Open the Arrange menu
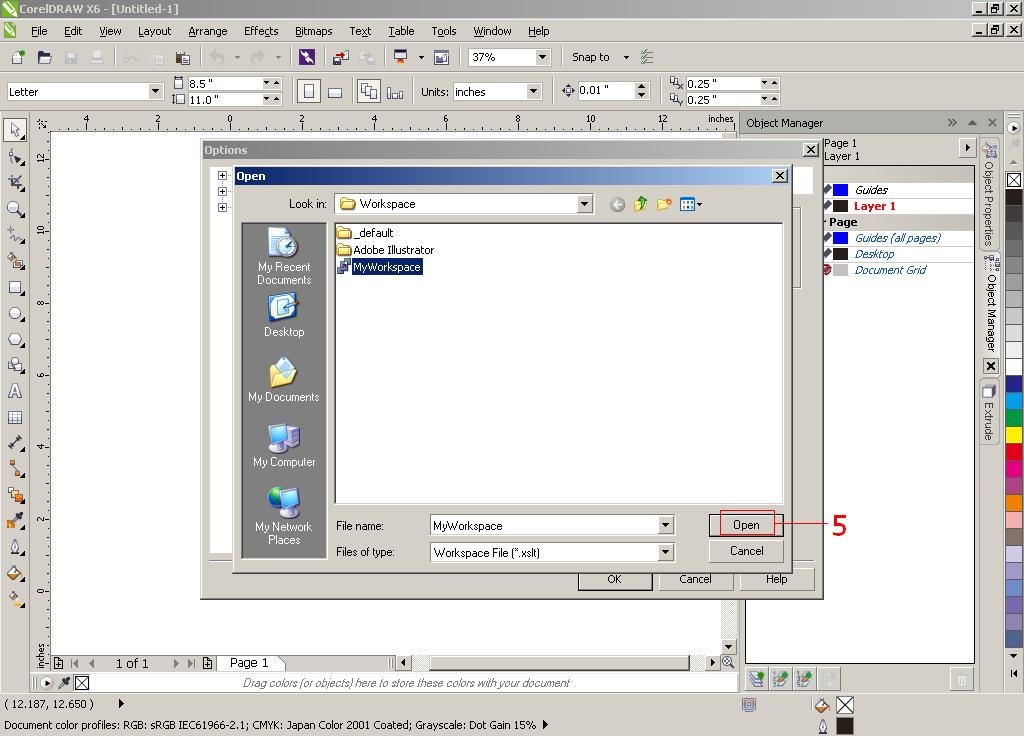The image size is (1024, 736). (208, 31)
